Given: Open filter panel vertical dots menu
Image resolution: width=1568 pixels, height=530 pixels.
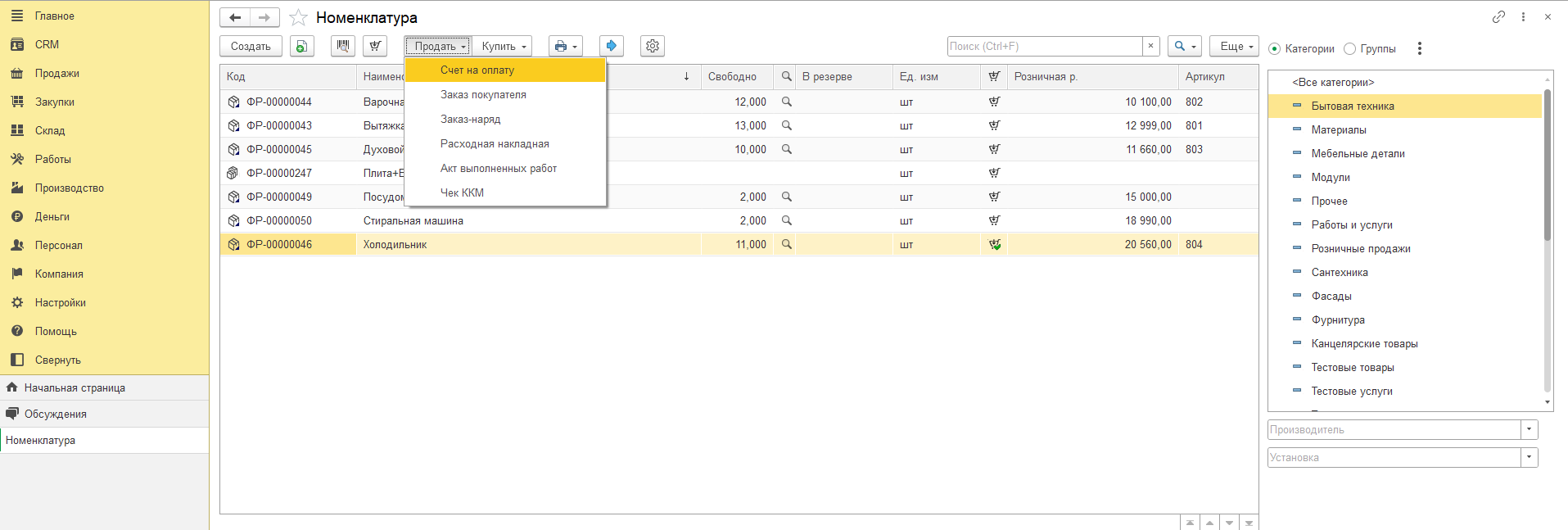Looking at the screenshot, I should pyautogui.click(x=1420, y=49).
